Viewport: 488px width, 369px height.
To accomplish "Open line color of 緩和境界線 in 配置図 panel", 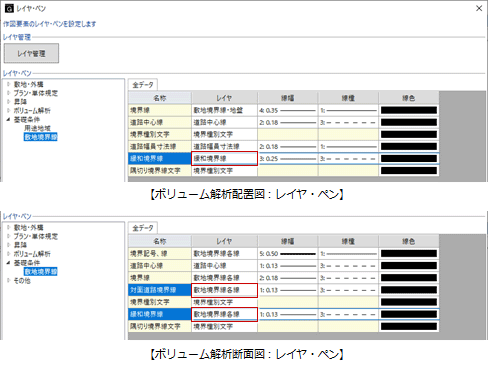I will coord(409,159).
